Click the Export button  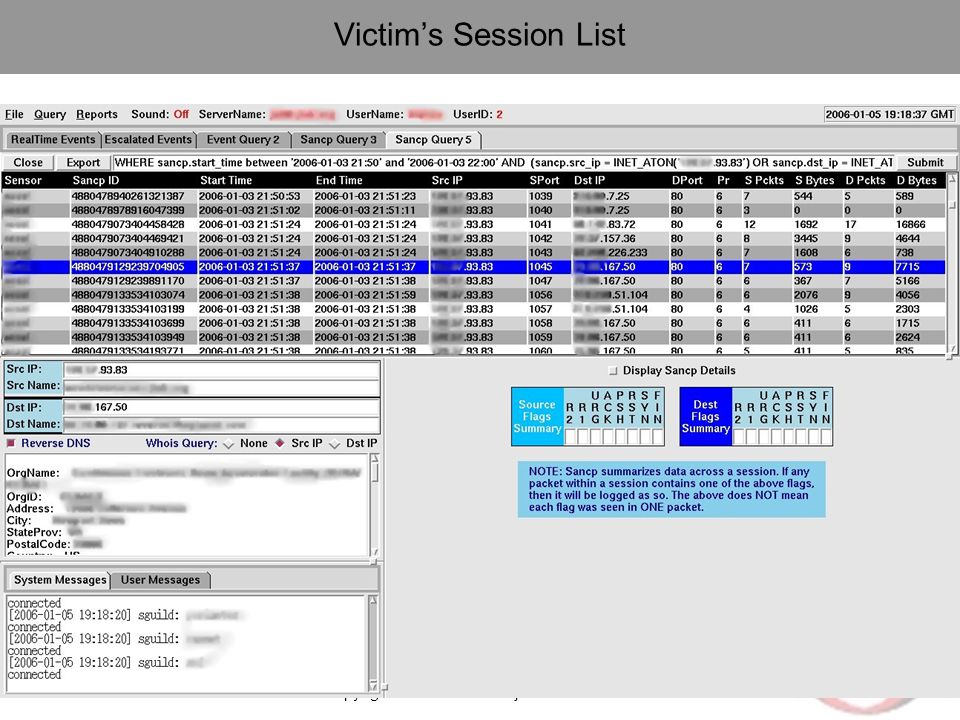(83, 162)
